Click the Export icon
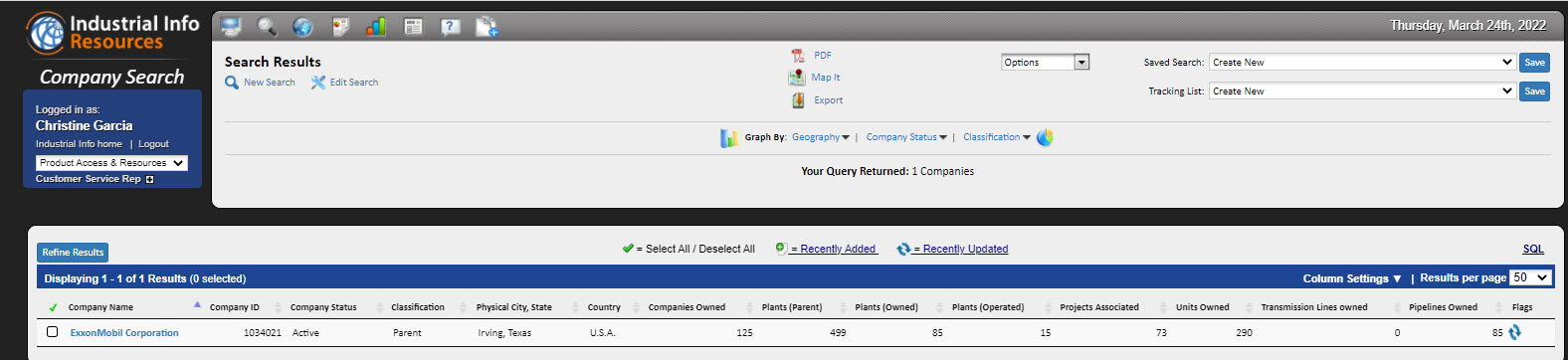This screenshot has height=360, width=1568. (x=797, y=100)
